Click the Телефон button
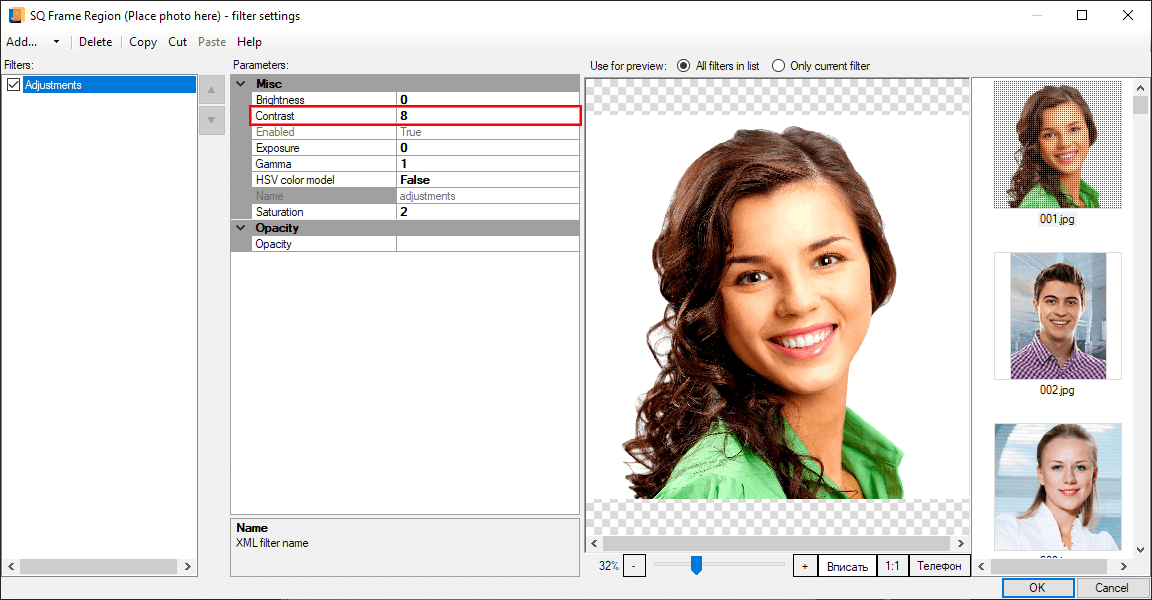 [x=939, y=566]
